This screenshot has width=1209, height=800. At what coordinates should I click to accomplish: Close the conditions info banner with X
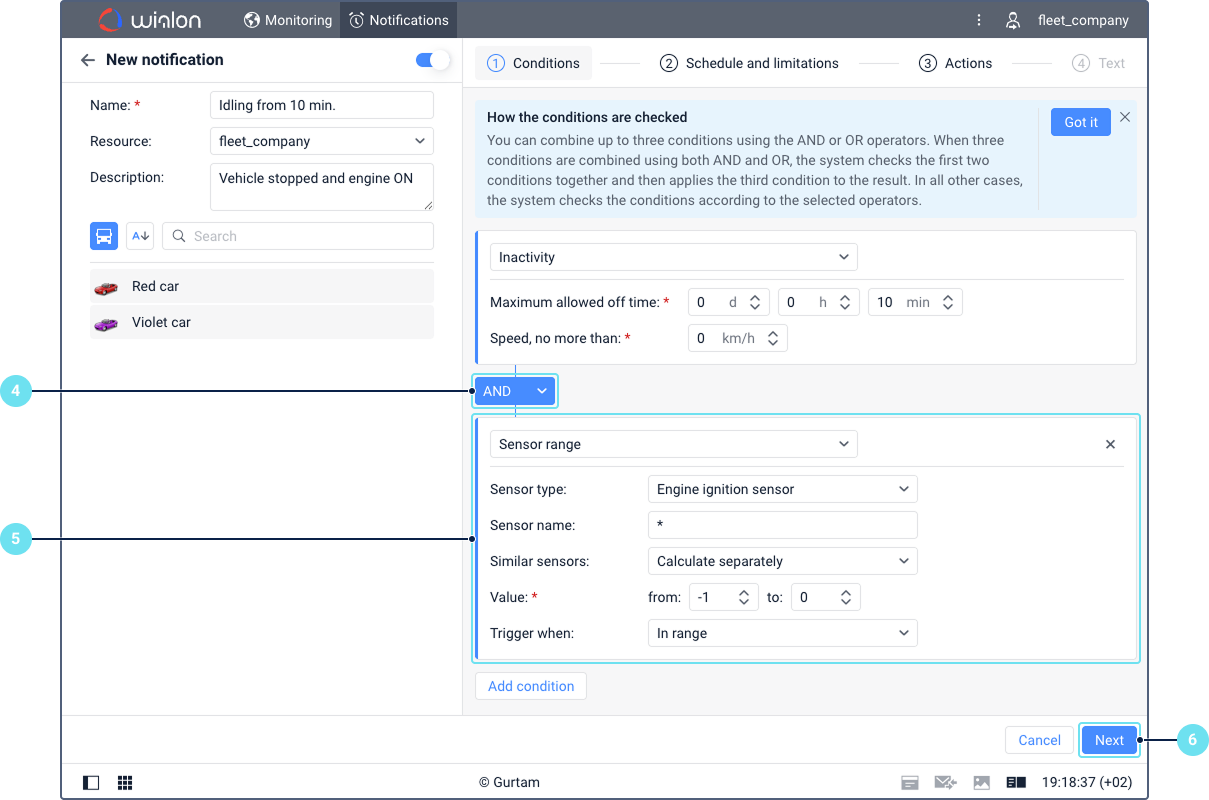(1125, 117)
